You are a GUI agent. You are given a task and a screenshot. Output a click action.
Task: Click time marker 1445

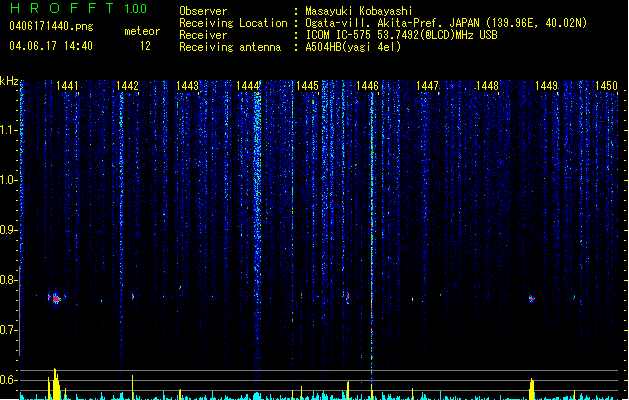(x=307, y=86)
